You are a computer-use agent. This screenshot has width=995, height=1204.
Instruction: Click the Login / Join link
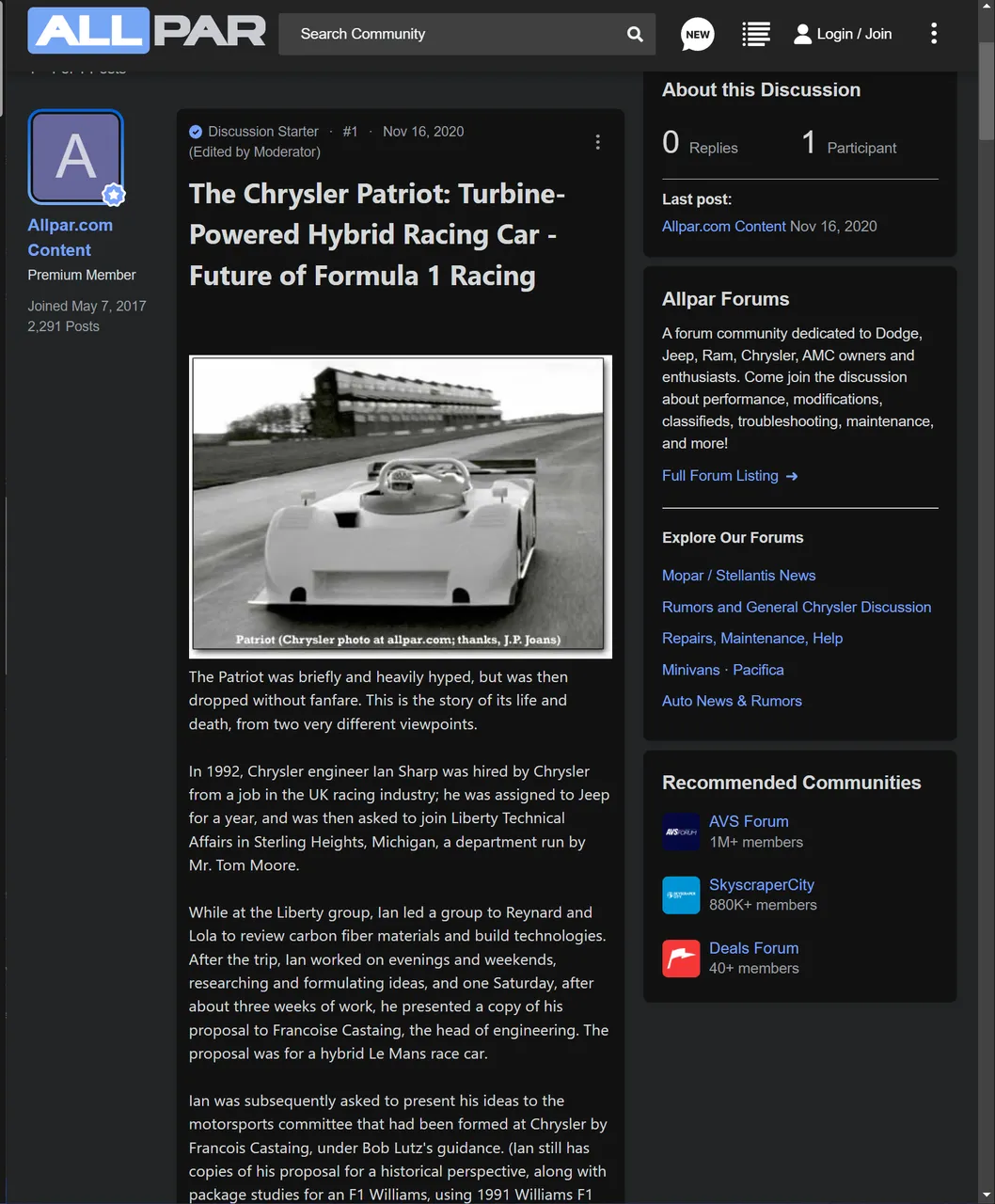[854, 34]
